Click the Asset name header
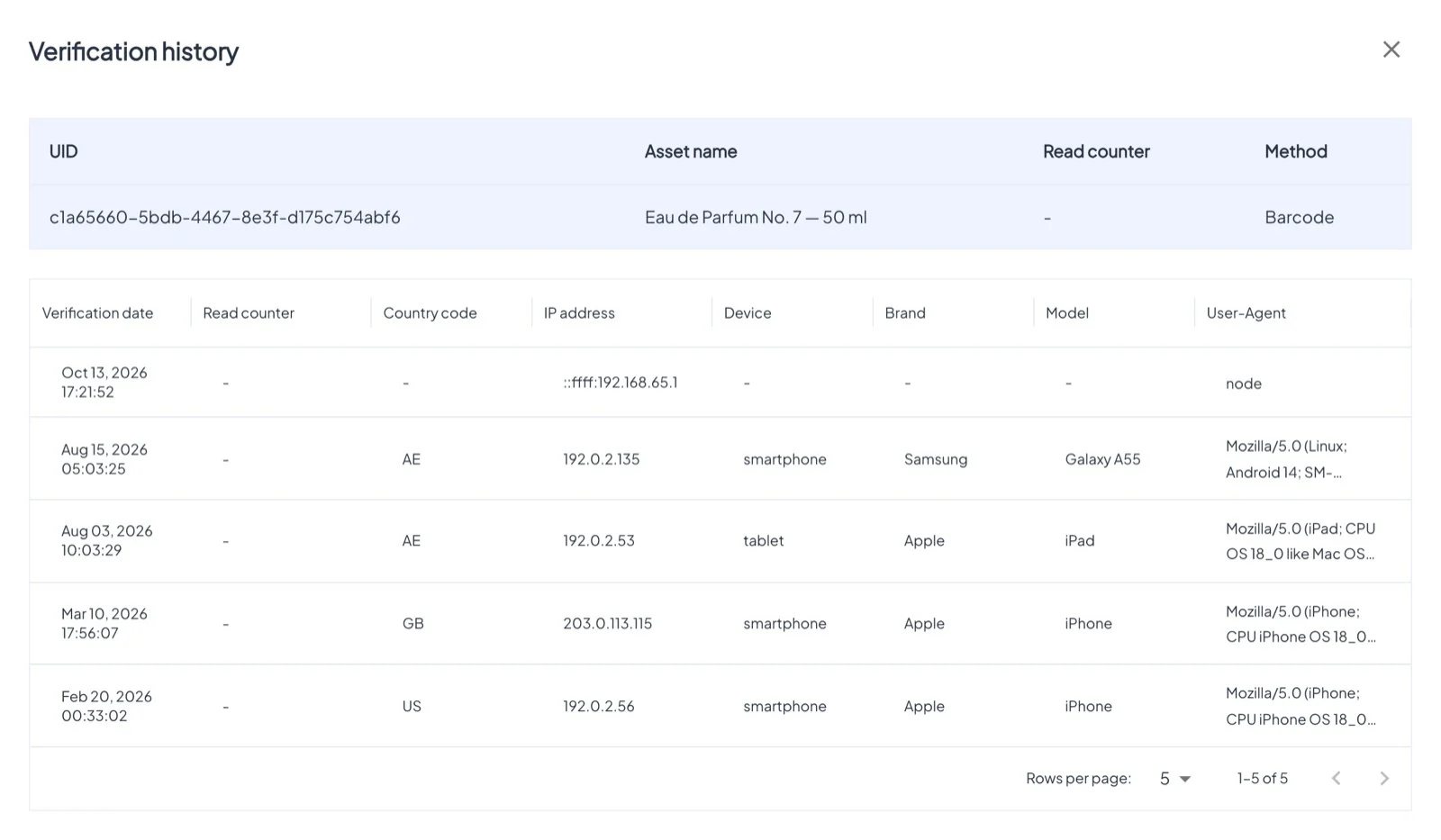Screen dimensions: 1441x840 pyautogui.click(x=691, y=151)
